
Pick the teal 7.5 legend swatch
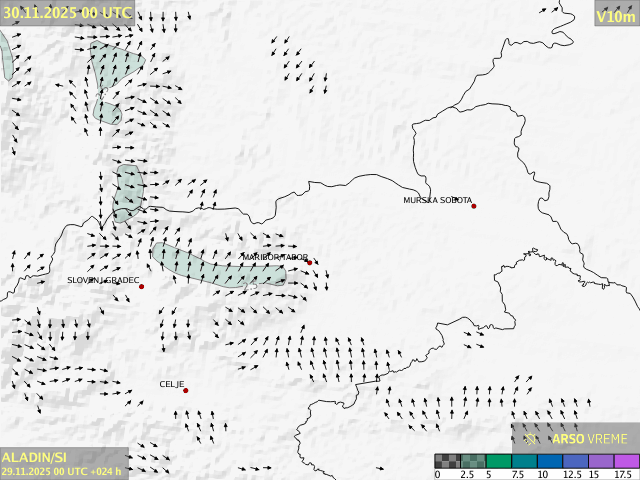[x=524, y=461]
